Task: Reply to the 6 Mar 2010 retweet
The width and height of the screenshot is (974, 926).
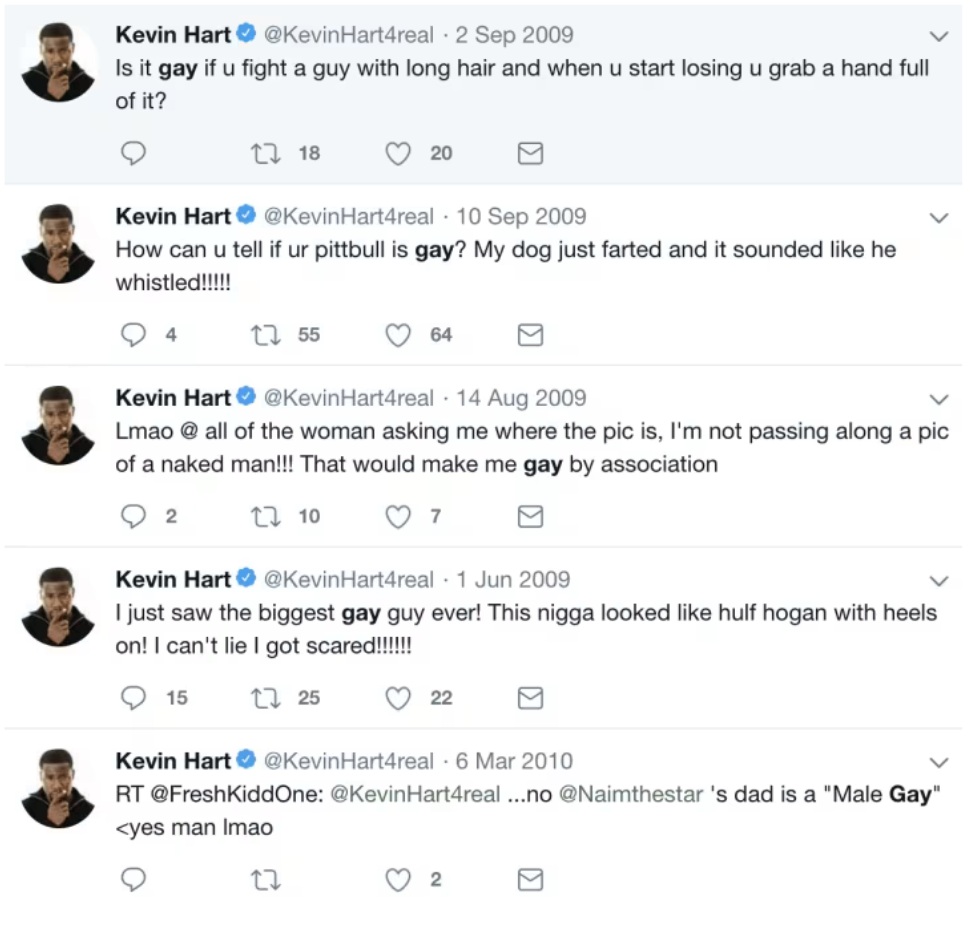Action: click(x=133, y=880)
